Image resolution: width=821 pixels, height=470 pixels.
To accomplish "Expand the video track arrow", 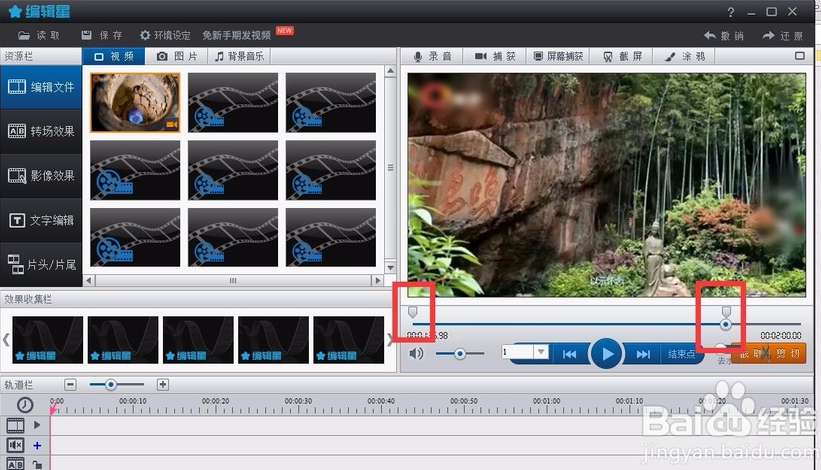I will pyautogui.click(x=37, y=425).
